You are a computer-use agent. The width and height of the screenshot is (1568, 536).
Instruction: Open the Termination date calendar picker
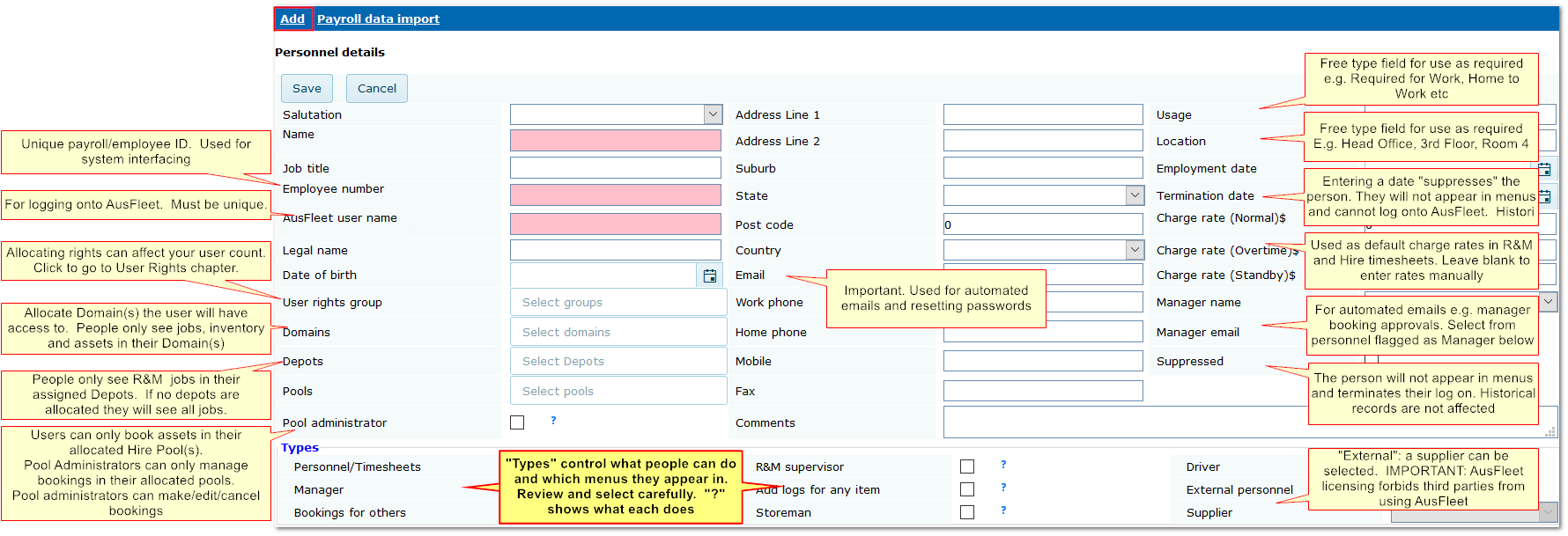point(1545,196)
